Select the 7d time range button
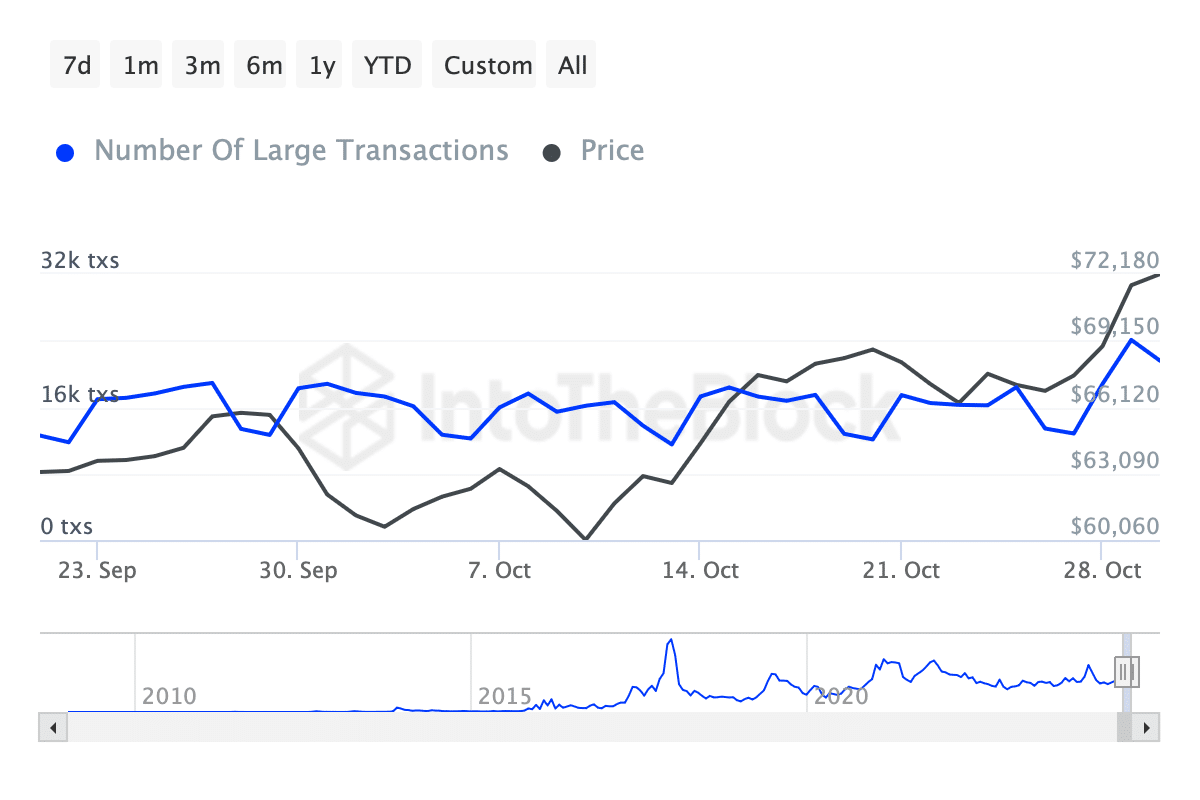The image size is (1200, 800). [x=76, y=66]
